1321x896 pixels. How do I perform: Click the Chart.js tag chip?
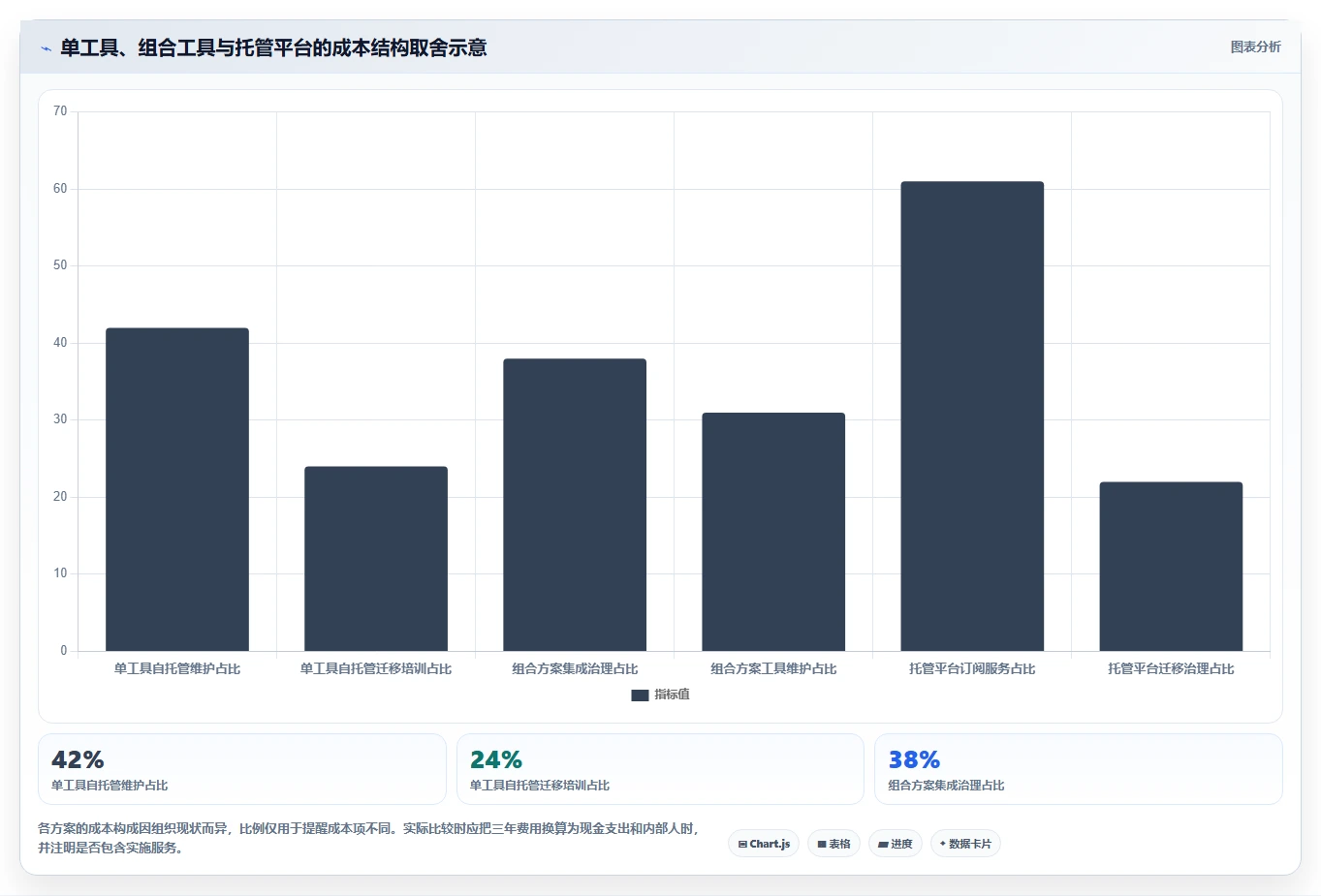click(764, 844)
